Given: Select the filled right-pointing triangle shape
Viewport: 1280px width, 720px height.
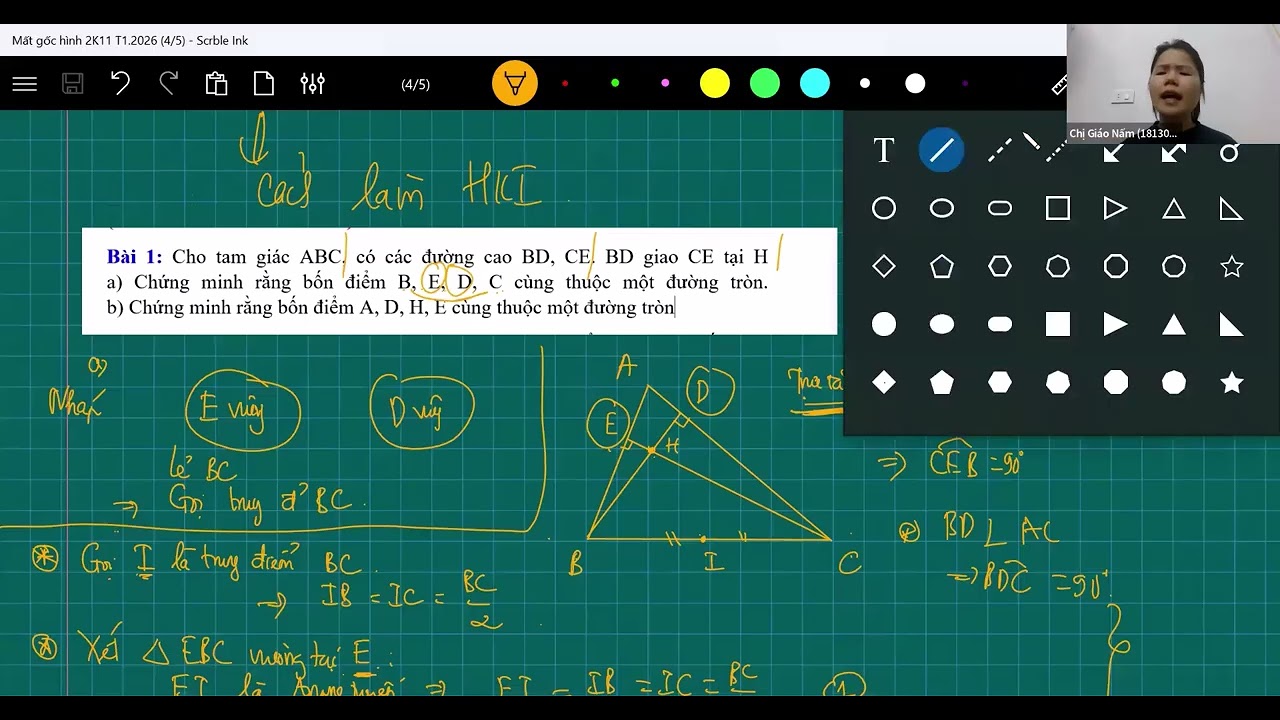Looking at the screenshot, I should coord(1115,324).
